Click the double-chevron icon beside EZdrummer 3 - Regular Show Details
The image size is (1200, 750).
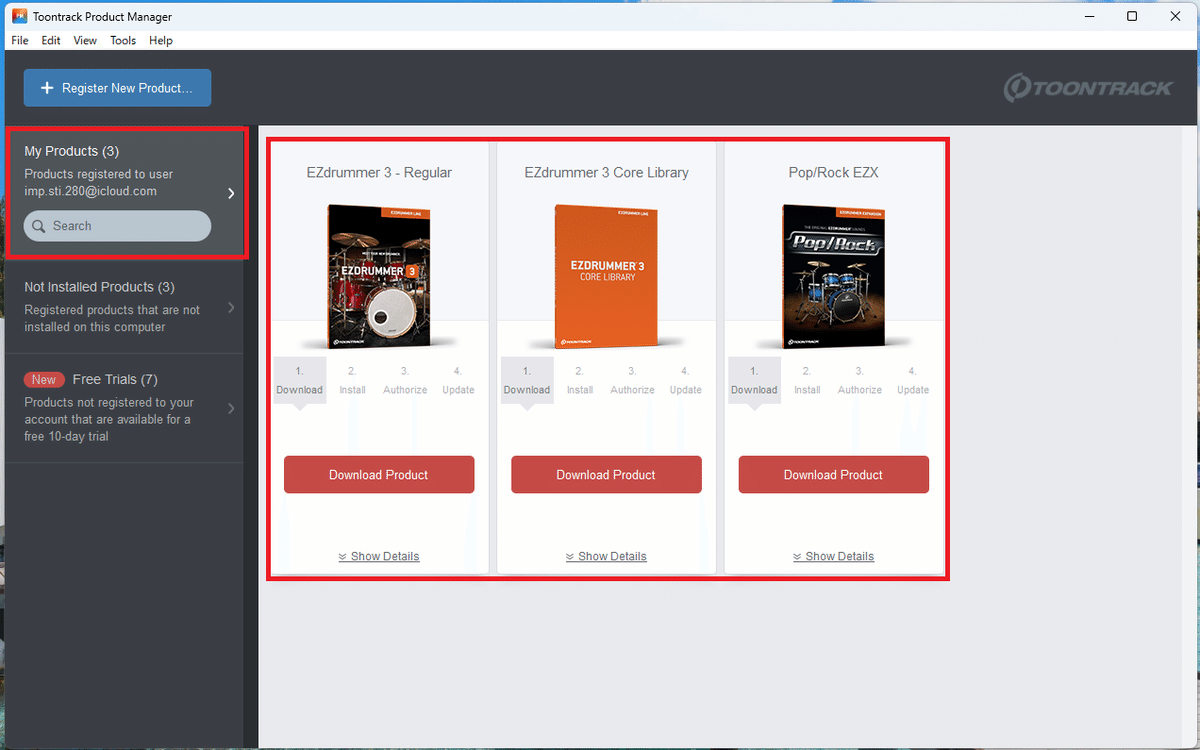pos(343,557)
